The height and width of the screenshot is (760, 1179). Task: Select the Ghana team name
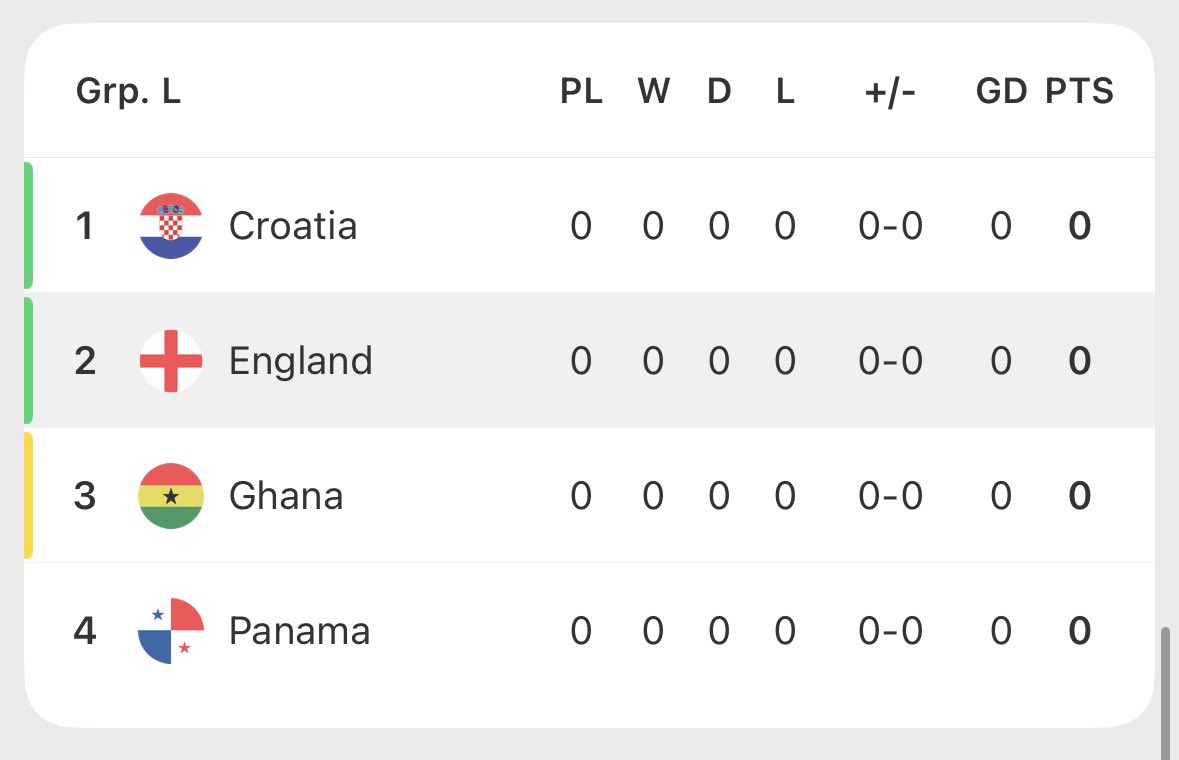tap(286, 496)
